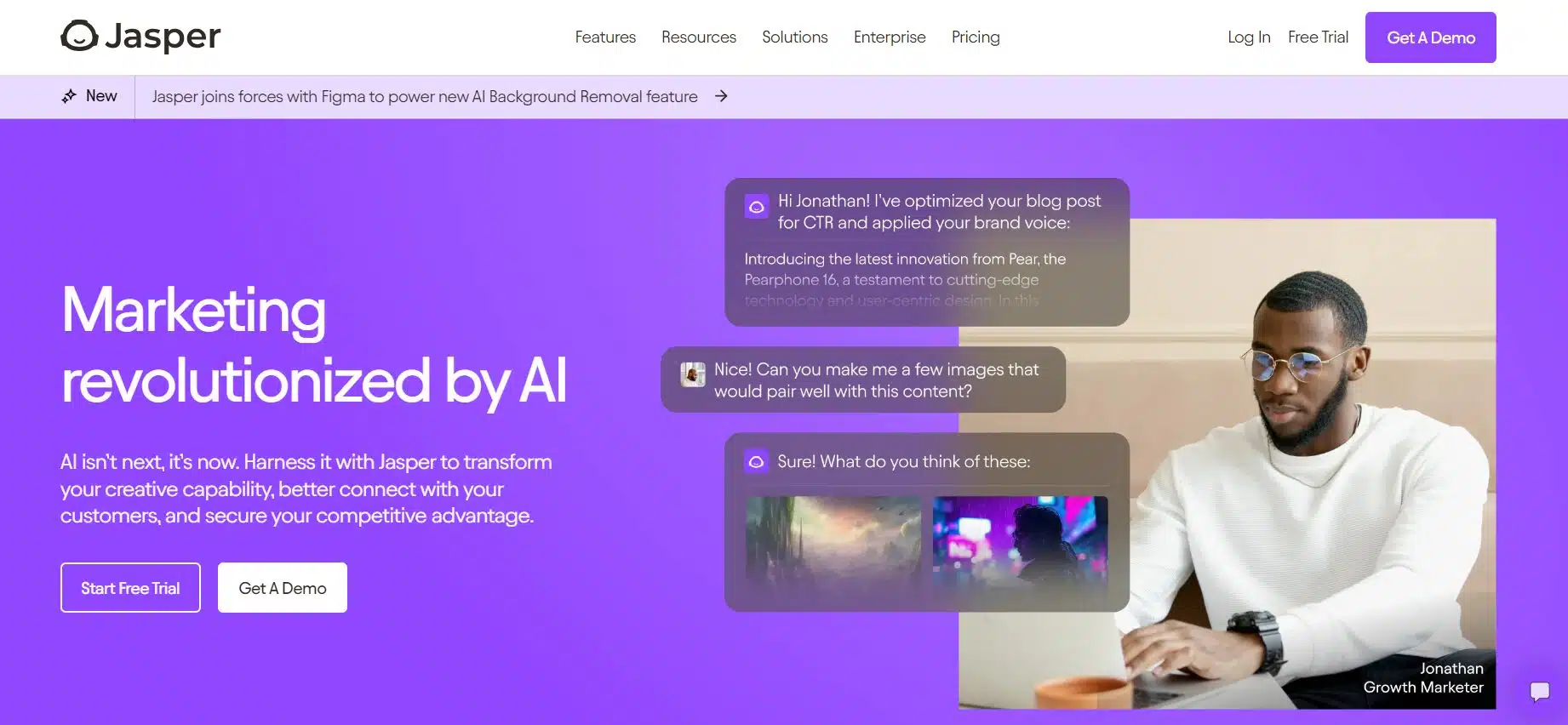This screenshot has width=1568, height=725.
Task: Click the arrow after the Figma announcement
Action: [721, 96]
